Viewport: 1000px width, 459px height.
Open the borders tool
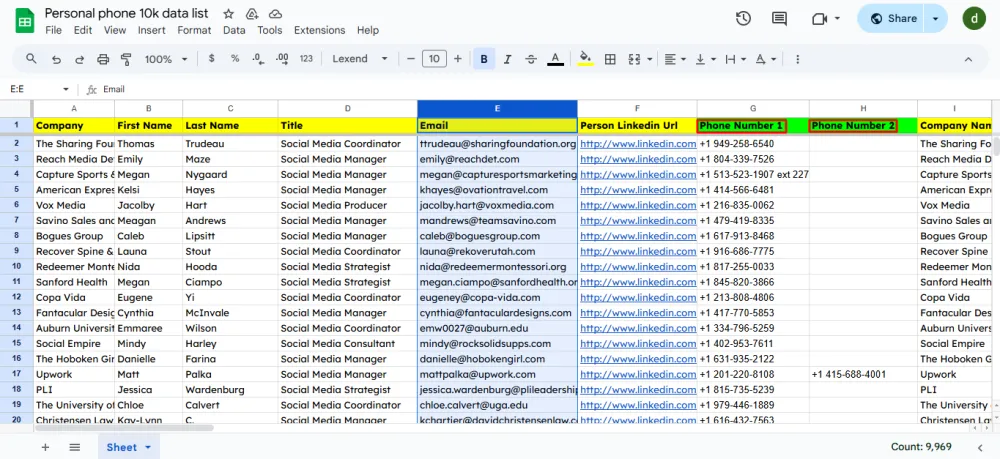[x=610, y=59]
